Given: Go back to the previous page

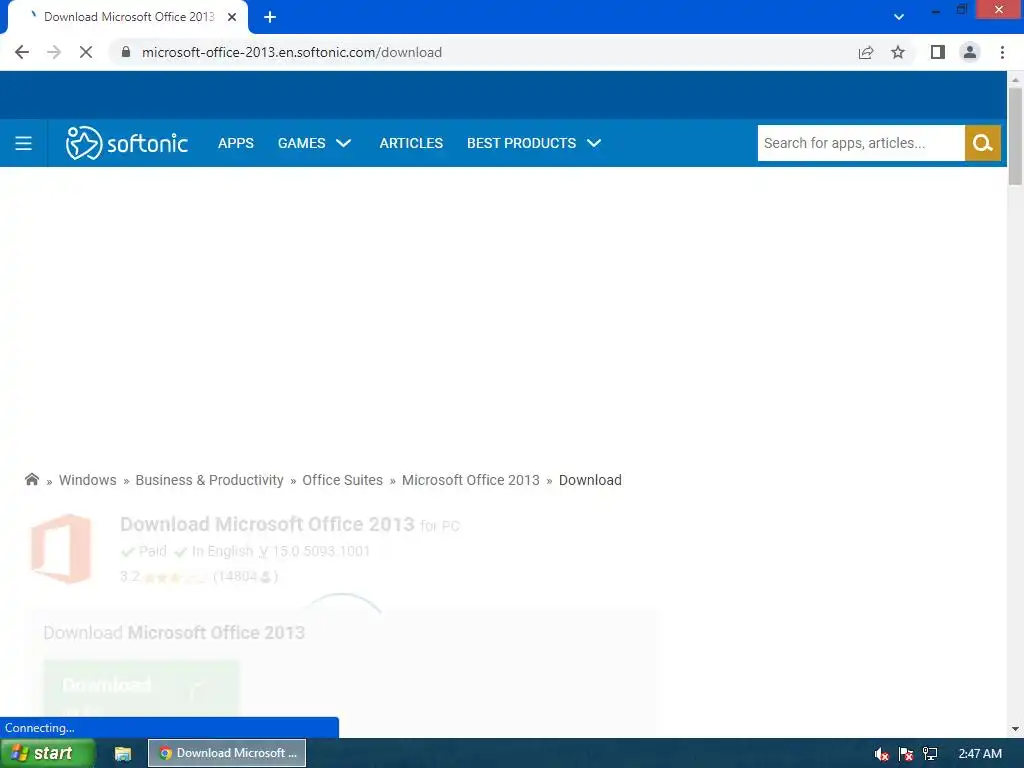Looking at the screenshot, I should click(22, 52).
